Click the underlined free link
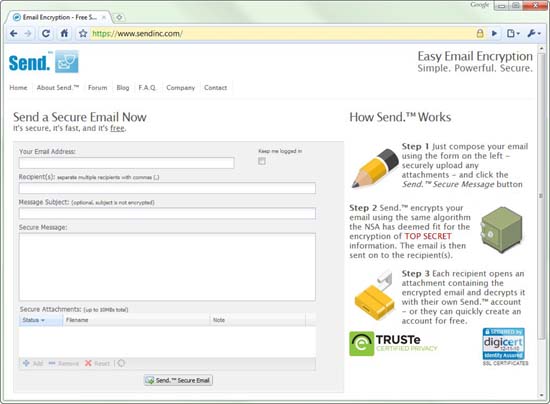This screenshot has height=404, width=550. coord(118,128)
